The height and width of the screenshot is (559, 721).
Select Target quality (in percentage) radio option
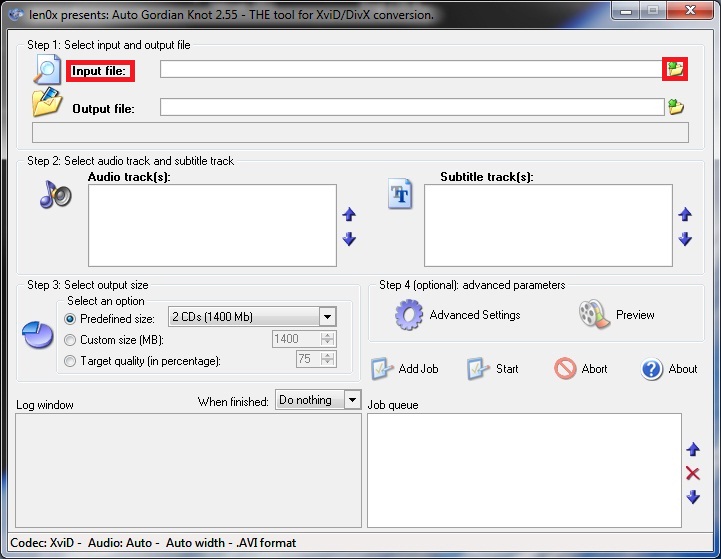[70, 361]
